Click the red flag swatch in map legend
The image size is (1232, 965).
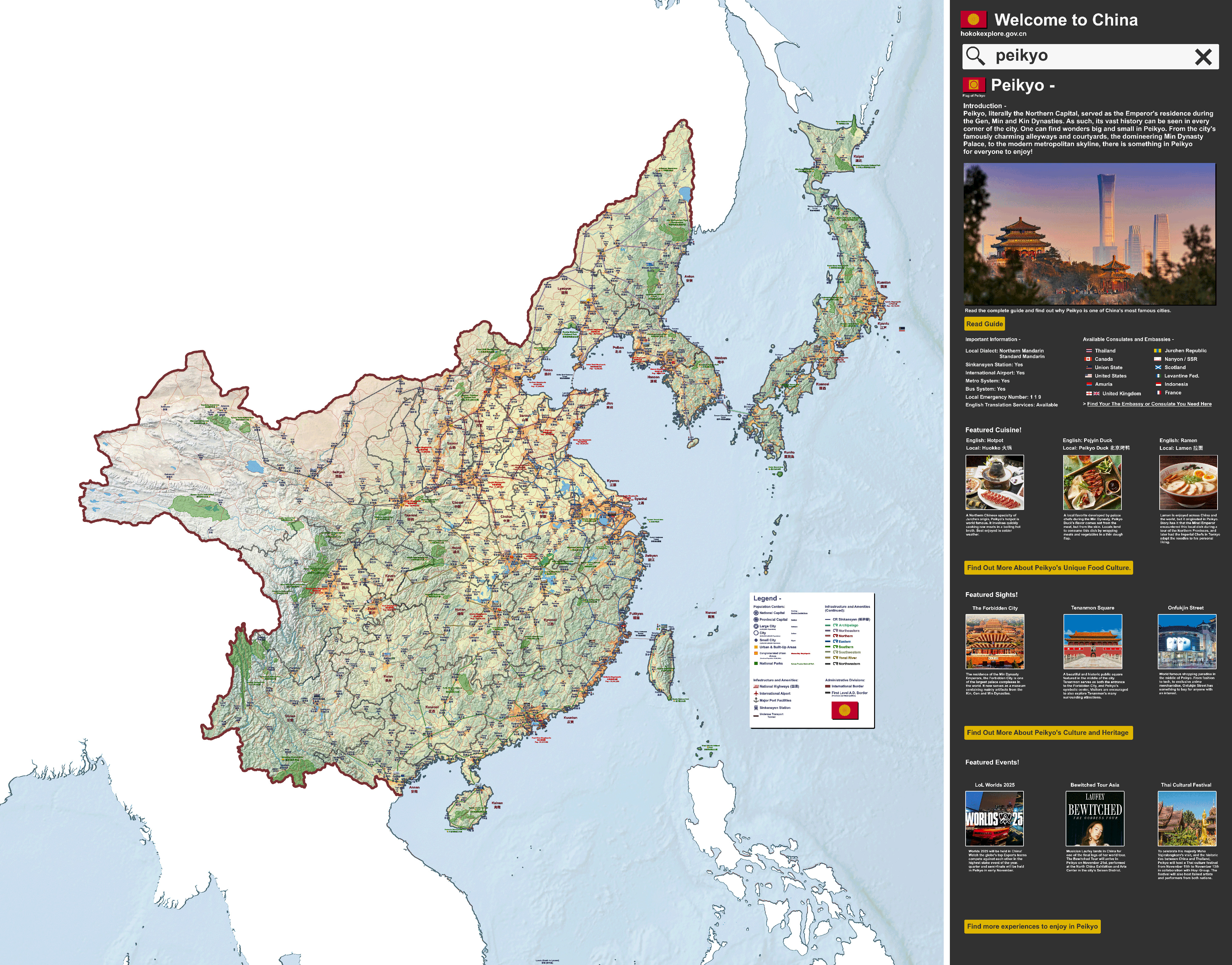845,710
